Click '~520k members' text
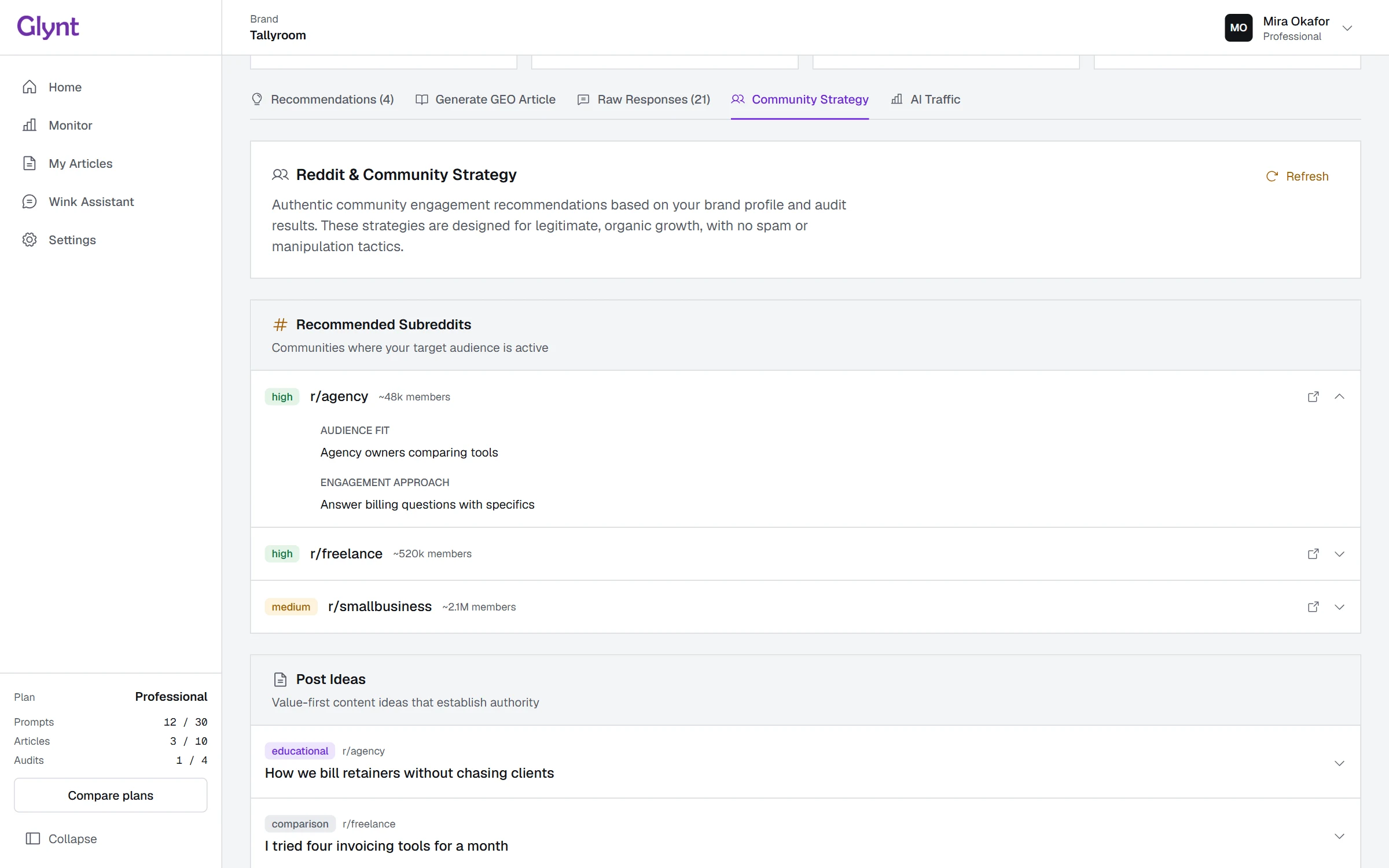Screen dimensions: 1389x868 click(x=432, y=554)
